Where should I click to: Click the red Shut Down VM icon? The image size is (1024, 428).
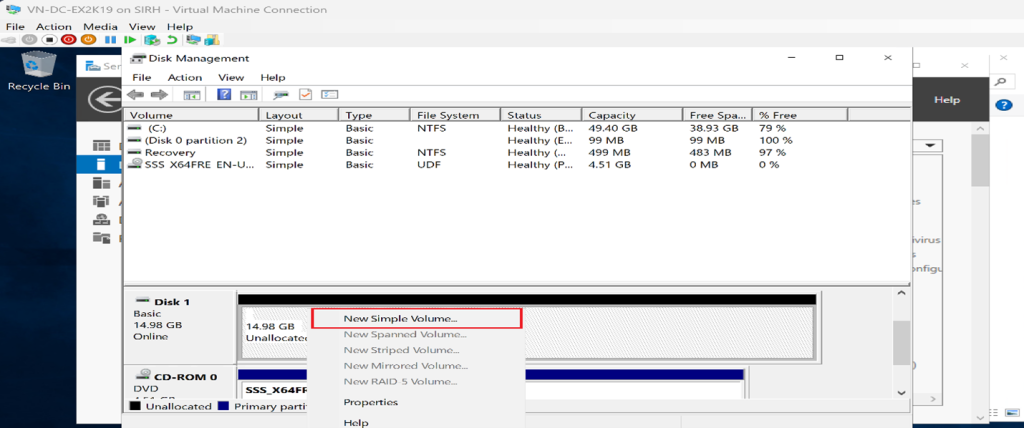tap(68, 40)
